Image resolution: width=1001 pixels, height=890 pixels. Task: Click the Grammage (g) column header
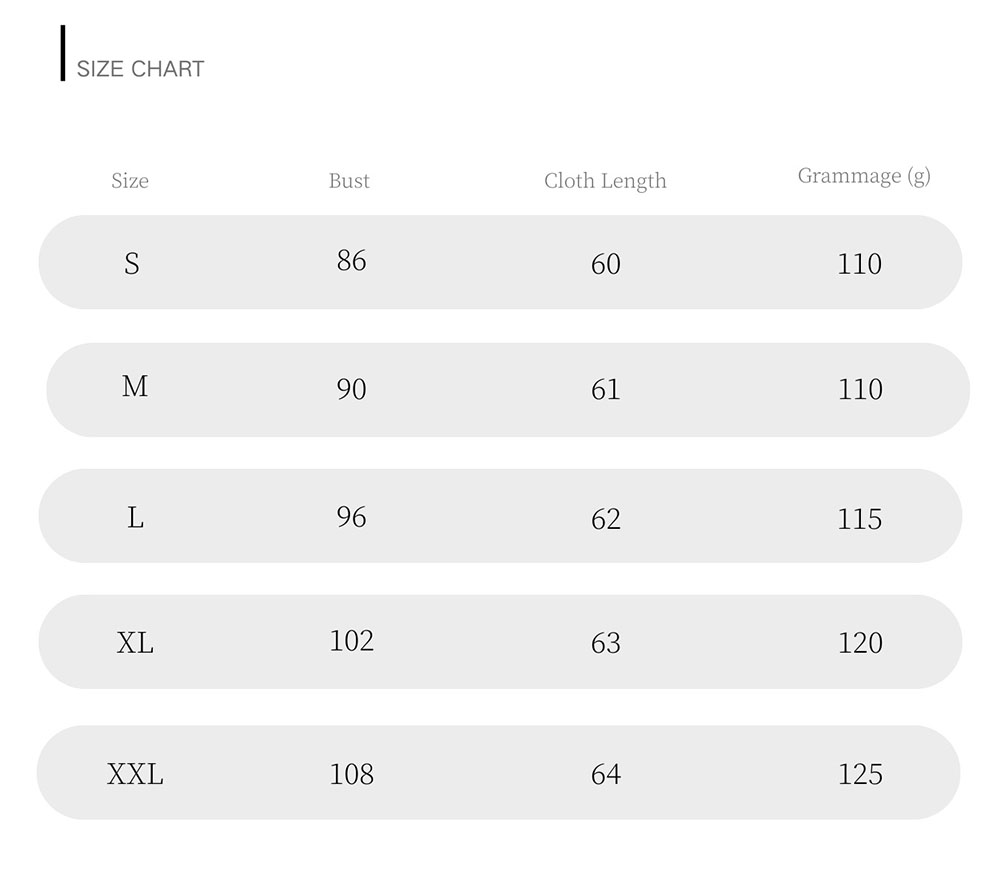[864, 176]
